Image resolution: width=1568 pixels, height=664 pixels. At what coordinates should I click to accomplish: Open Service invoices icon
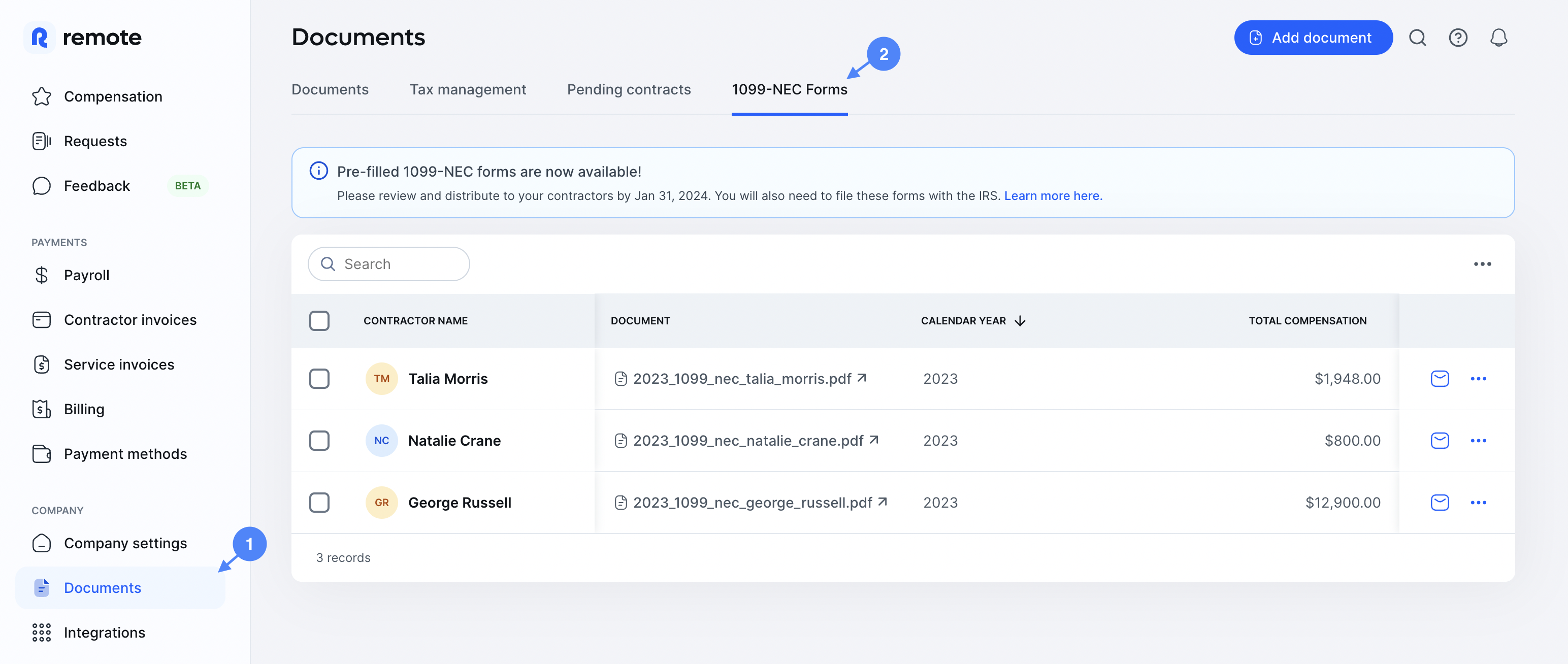coord(42,364)
